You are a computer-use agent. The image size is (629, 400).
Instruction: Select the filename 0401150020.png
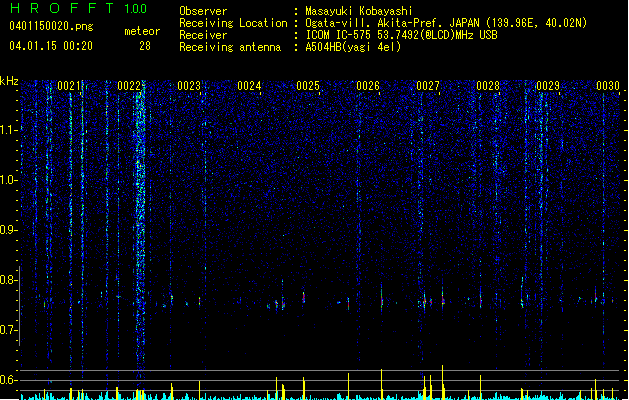[x=51, y=27]
